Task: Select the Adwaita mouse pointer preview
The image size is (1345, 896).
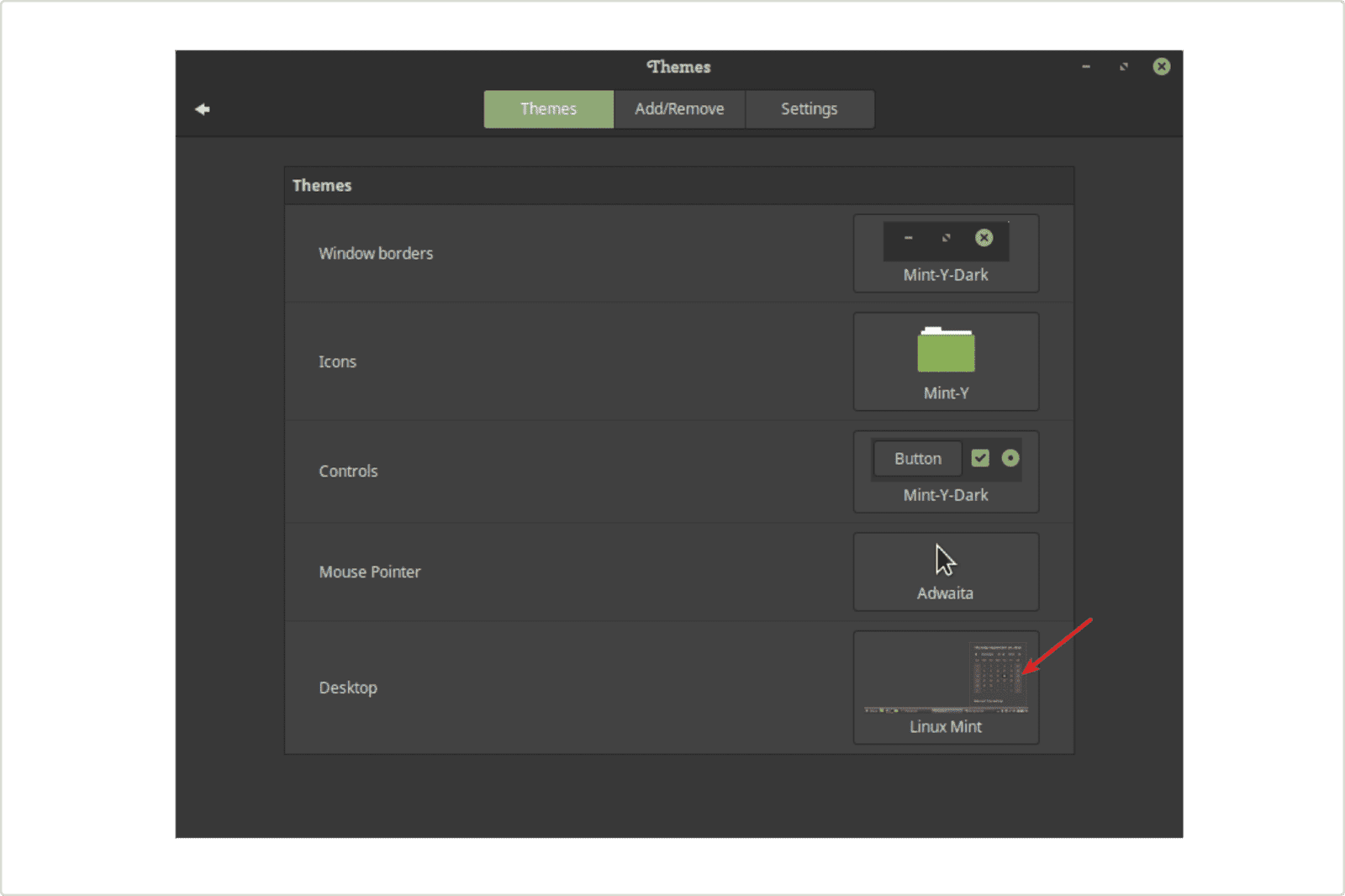Action: tap(946, 570)
